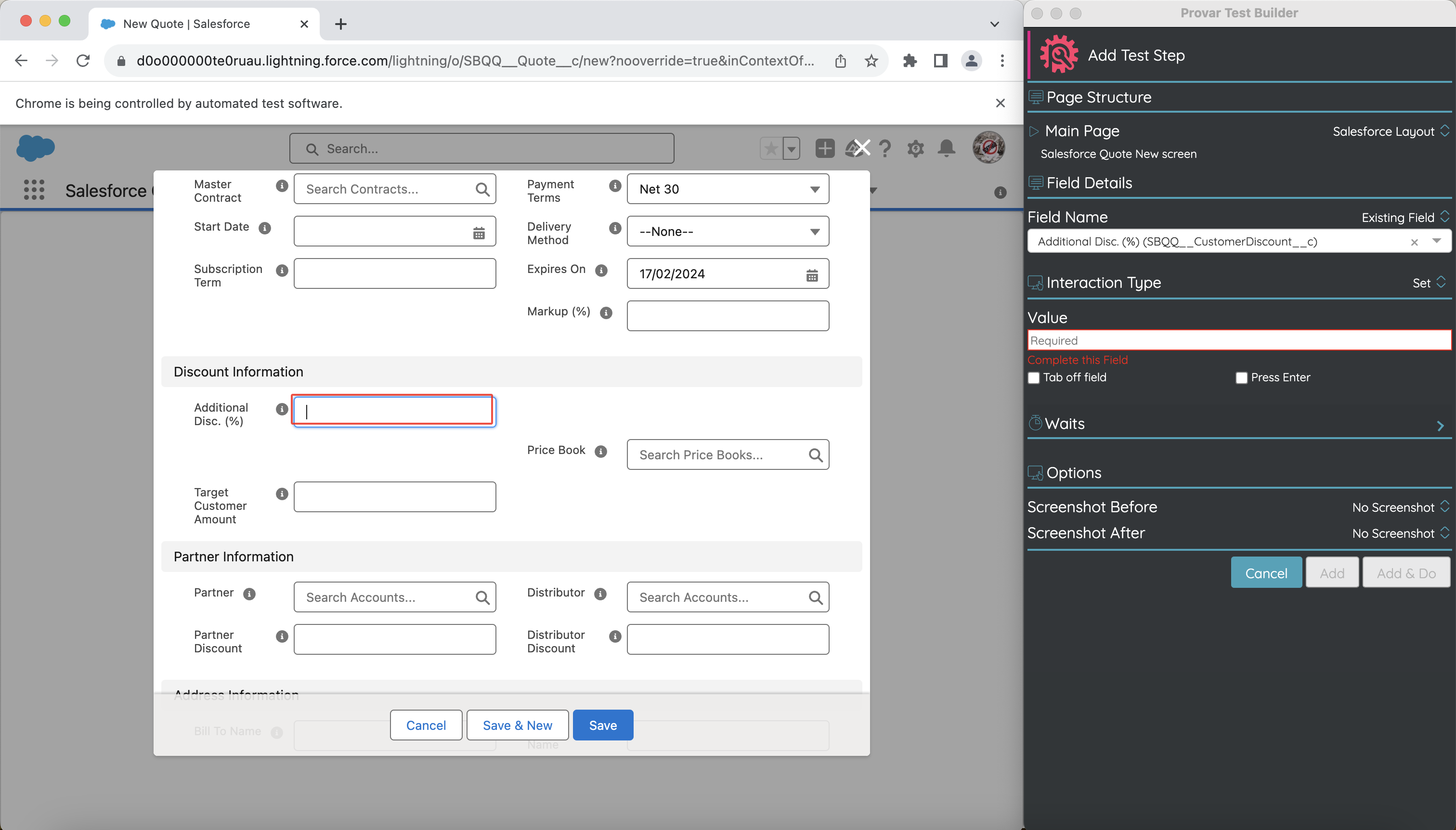Open the Salesforce App Launcher waffle icon
The height and width of the screenshot is (830, 1456).
[34, 190]
